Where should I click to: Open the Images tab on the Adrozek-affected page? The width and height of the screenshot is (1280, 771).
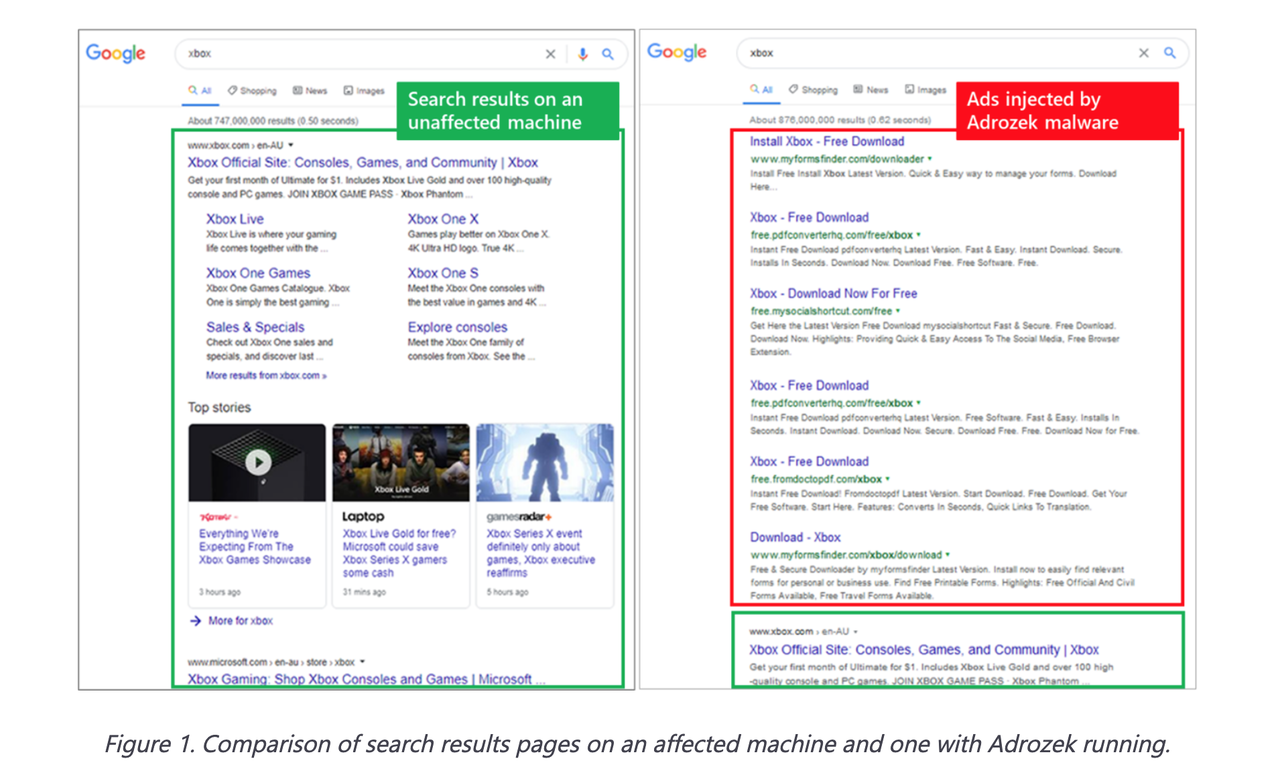[x=925, y=90]
